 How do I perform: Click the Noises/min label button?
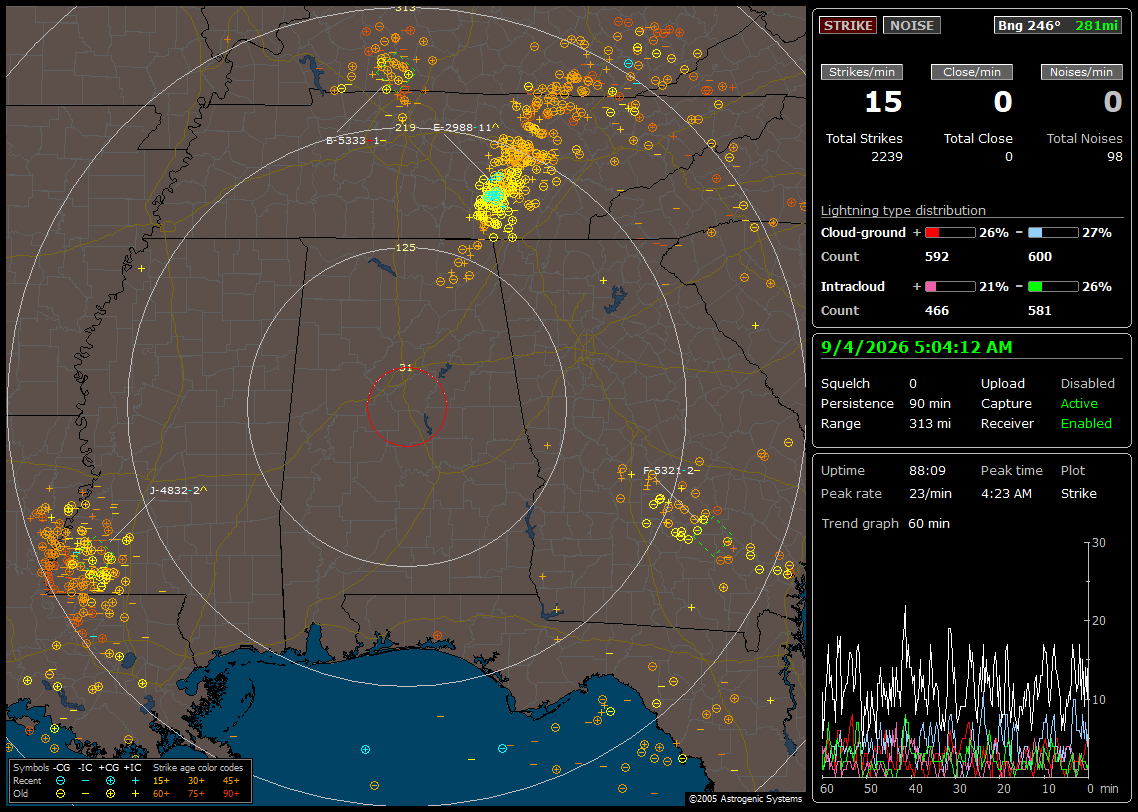point(1081,72)
